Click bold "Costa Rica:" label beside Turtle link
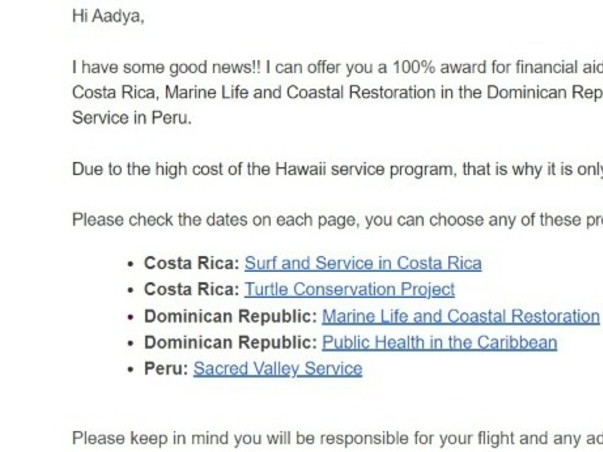Image resolution: width=603 pixels, height=452 pixels. (x=192, y=289)
